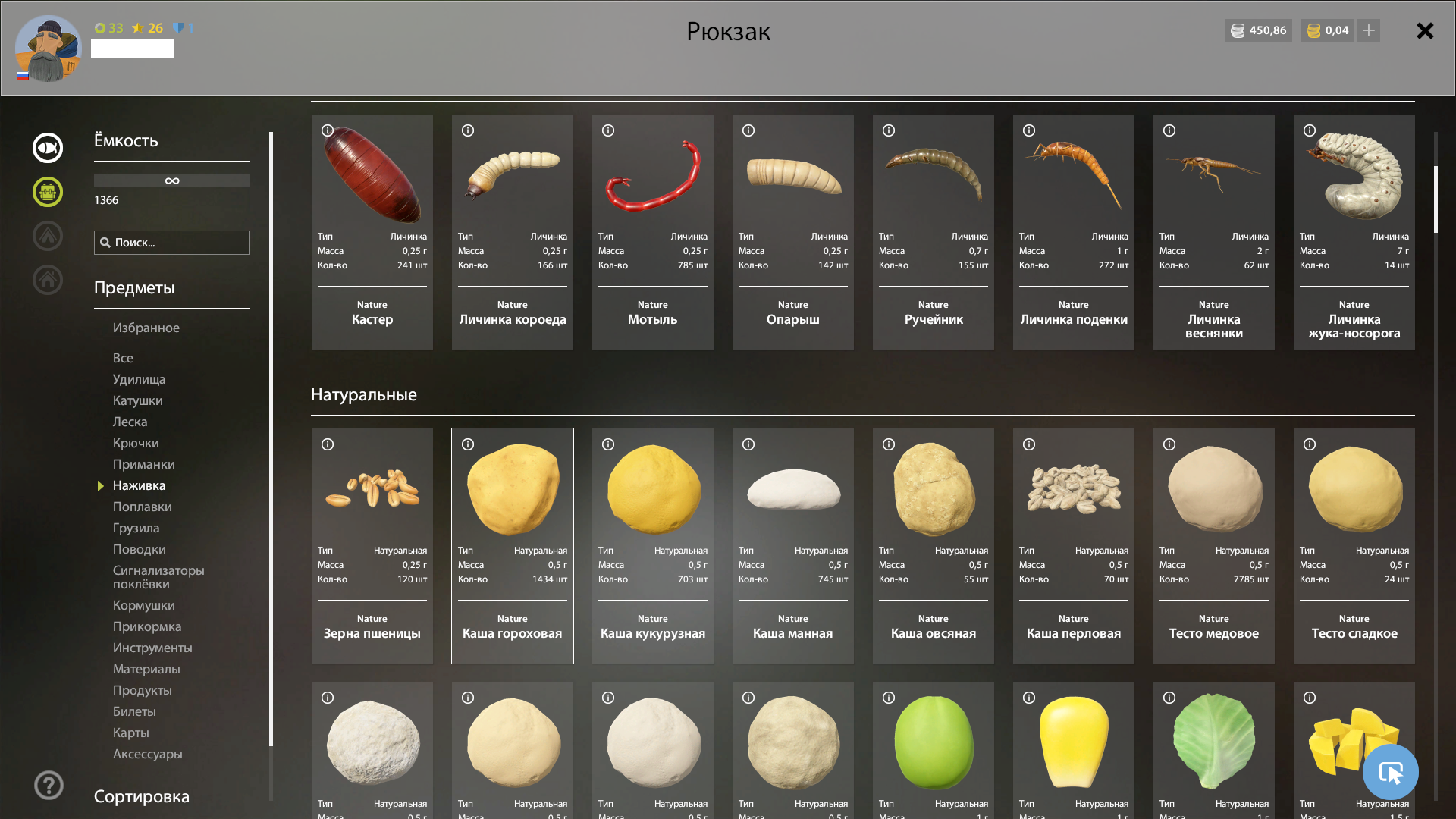Select the Каша гороховая bait card
Image resolution: width=1456 pixels, height=819 pixels.
coord(513,546)
